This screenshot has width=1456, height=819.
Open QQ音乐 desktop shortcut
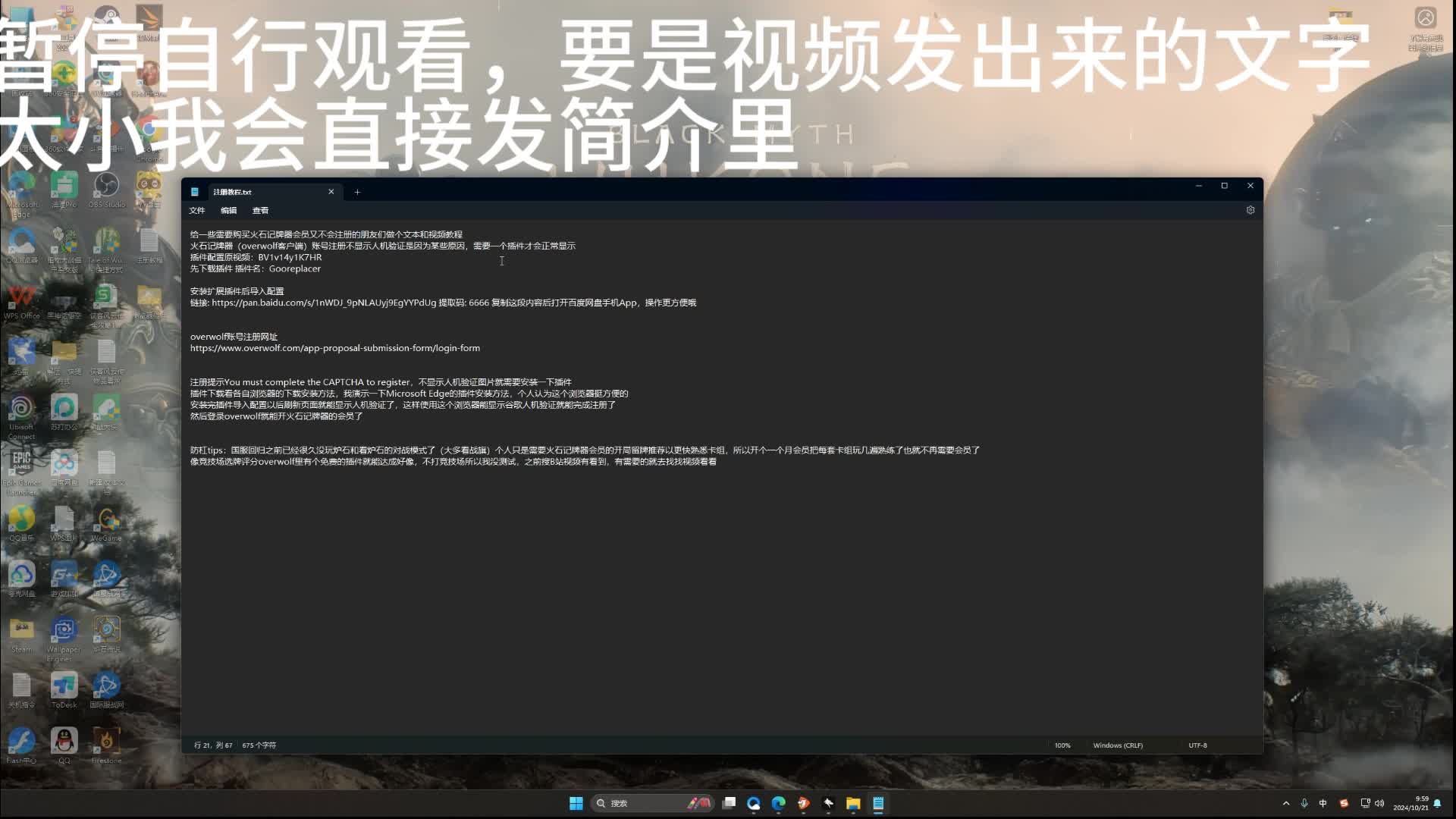pos(22,524)
